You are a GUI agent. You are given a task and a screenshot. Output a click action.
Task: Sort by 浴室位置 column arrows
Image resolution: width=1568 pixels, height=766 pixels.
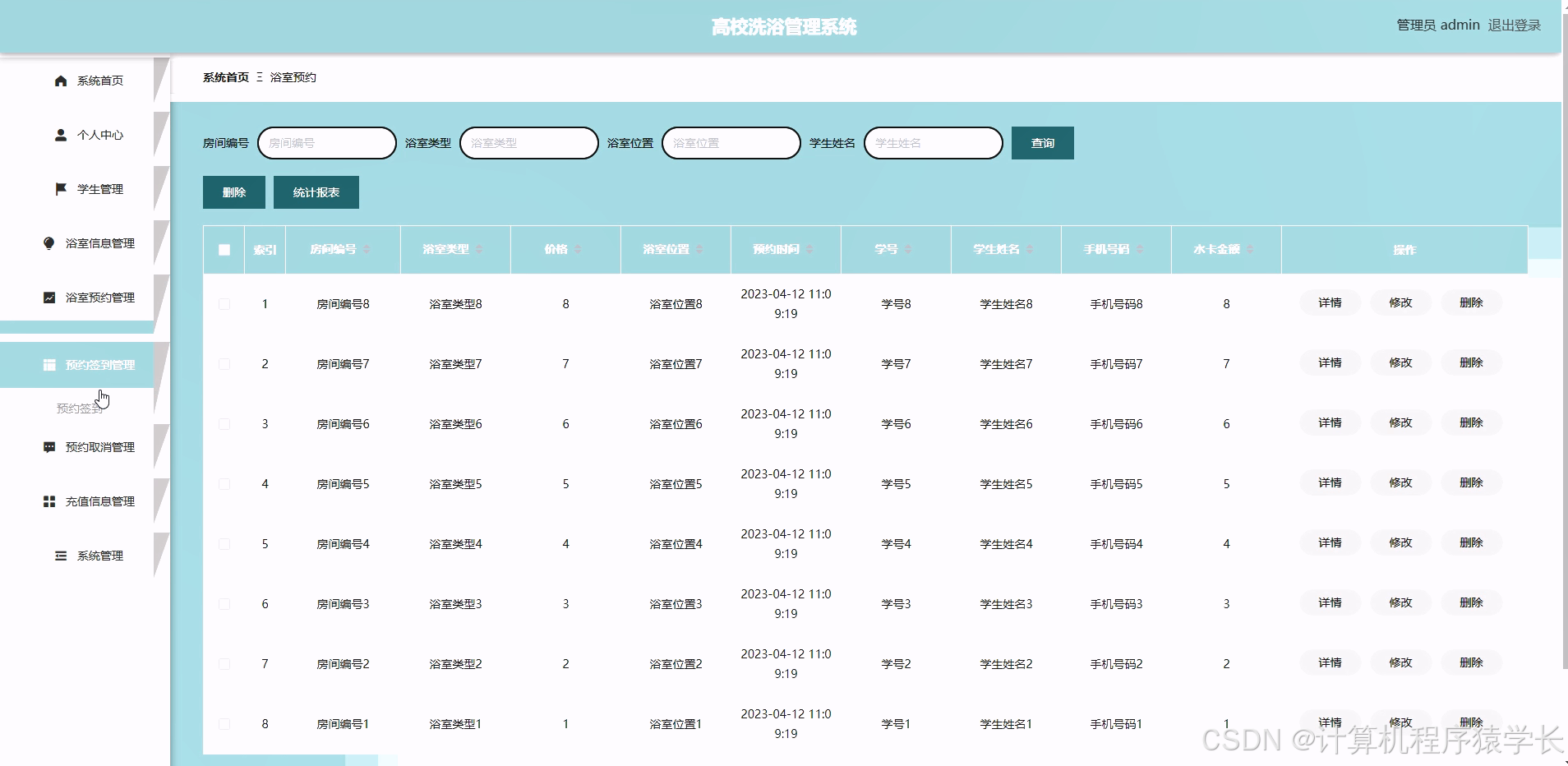pyautogui.click(x=699, y=249)
